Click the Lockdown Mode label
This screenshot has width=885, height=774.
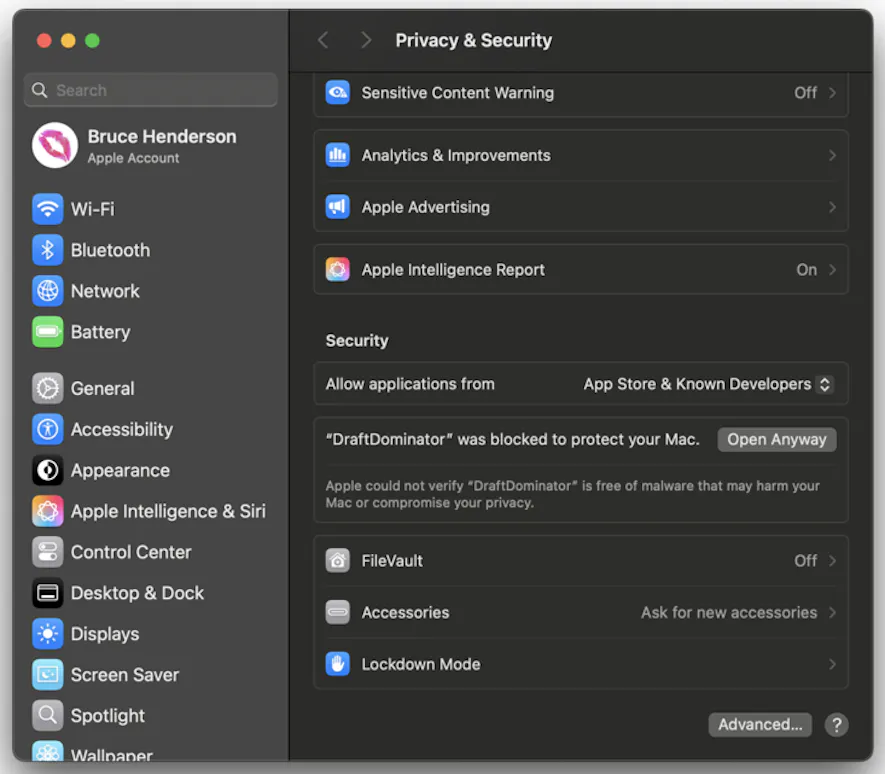coord(421,664)
